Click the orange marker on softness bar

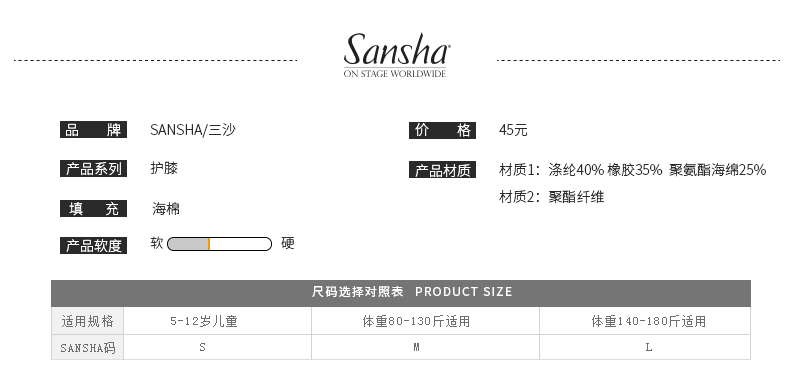pos(209,244)
